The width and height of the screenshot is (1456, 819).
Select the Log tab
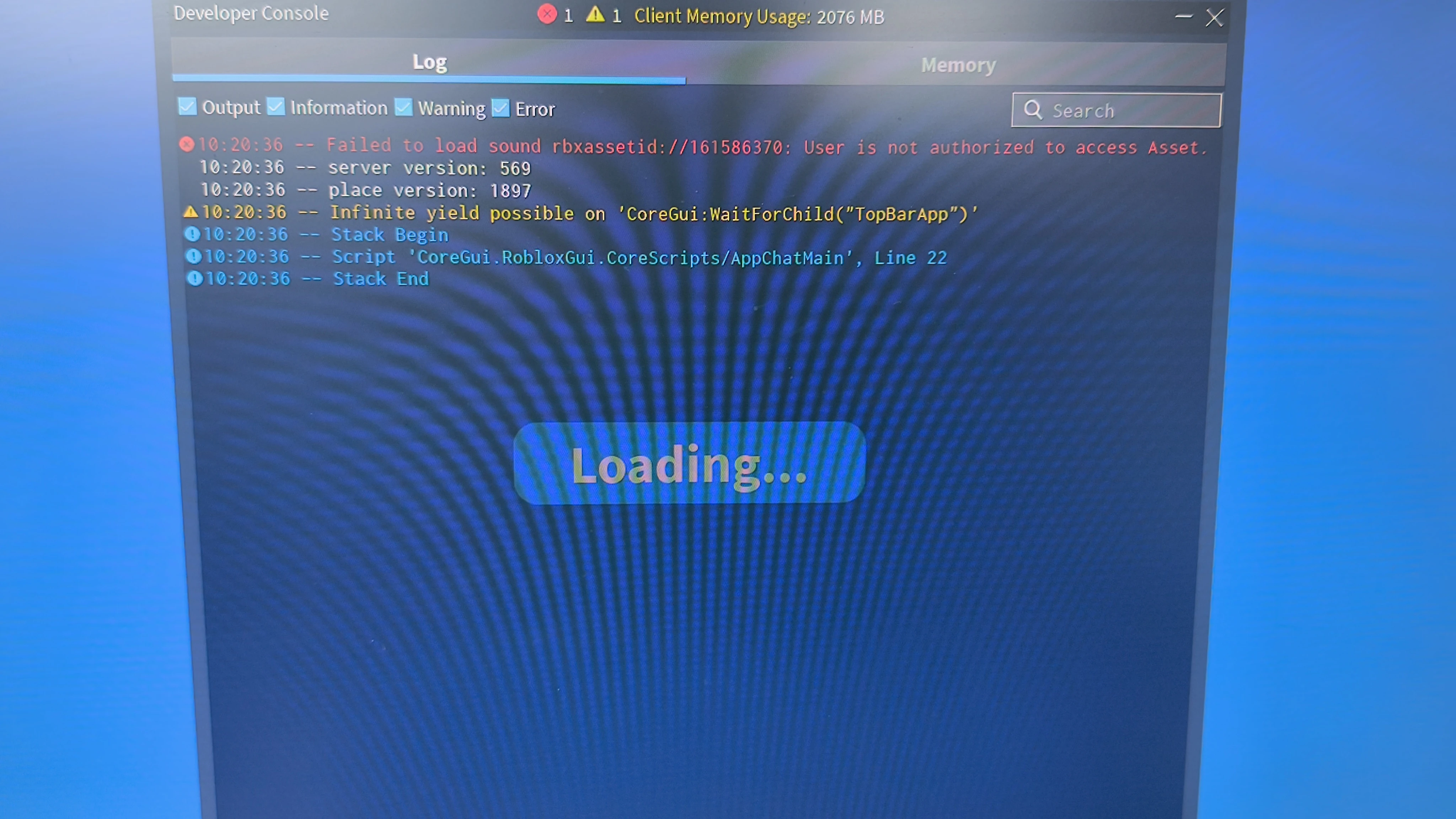[x=429, y=61]
